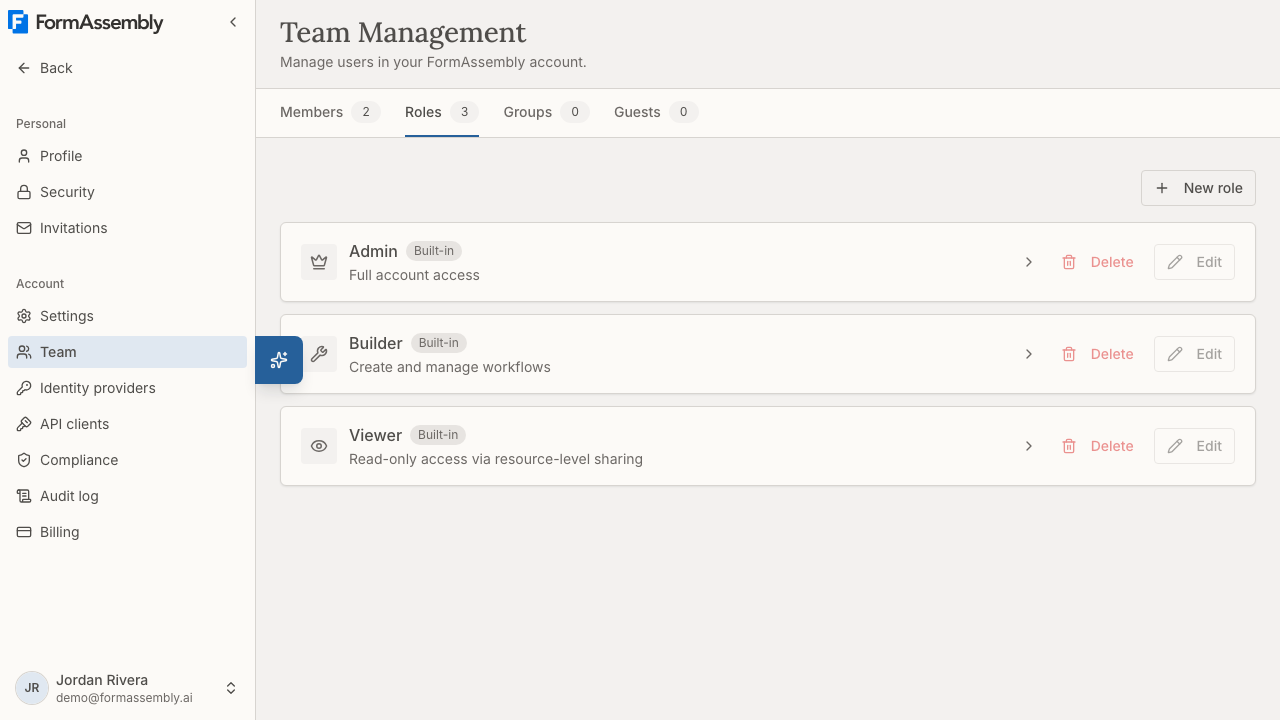Switch to the Members tab
The height and width of the screenshot is (720, 1280).
click(x=329, y=112)
